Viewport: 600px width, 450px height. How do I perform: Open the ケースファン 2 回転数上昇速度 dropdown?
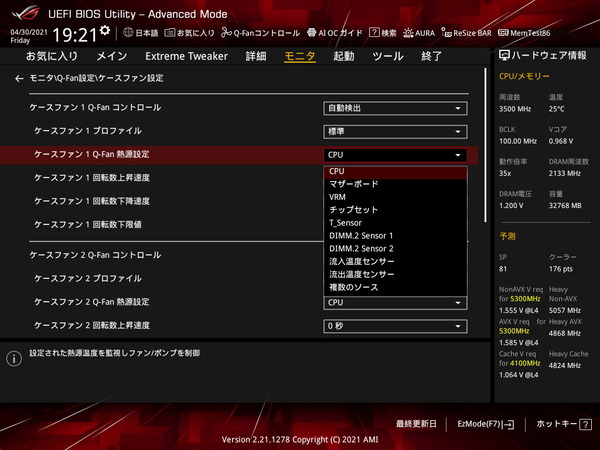pyautogui.click(x=395, y=326)
